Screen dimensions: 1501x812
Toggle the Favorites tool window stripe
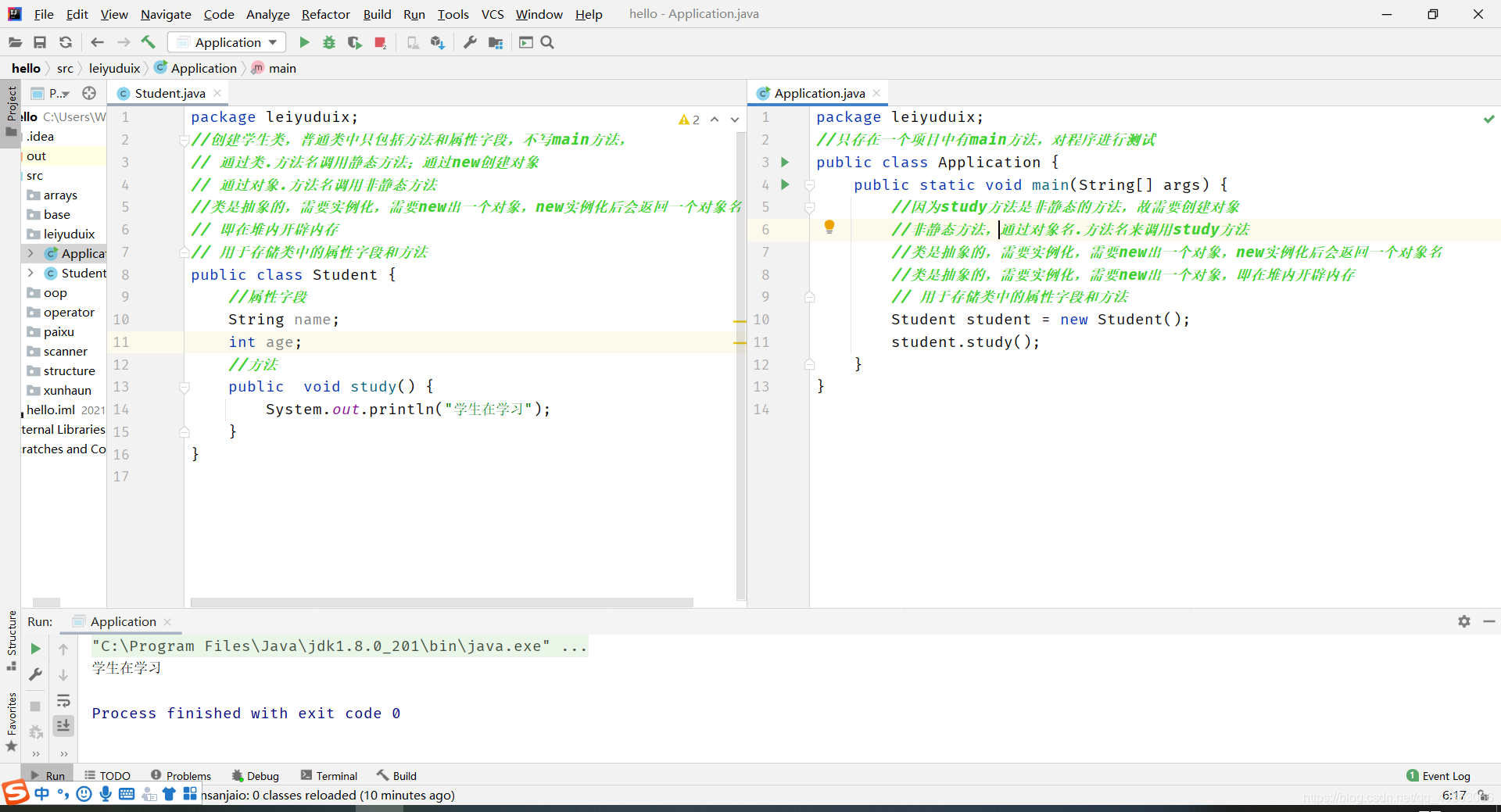[11, 722]
